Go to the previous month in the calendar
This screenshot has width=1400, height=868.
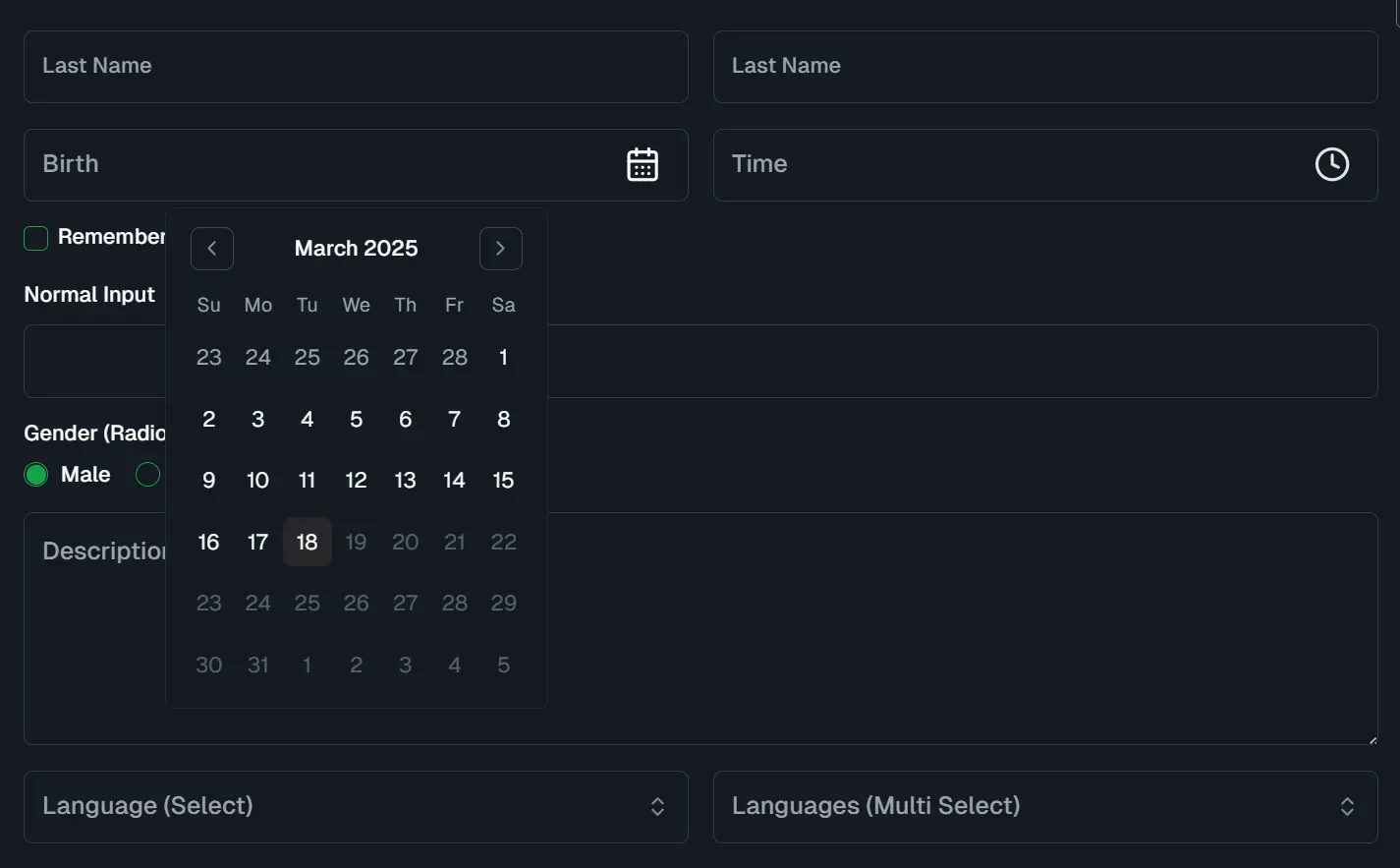pos(212,249)
